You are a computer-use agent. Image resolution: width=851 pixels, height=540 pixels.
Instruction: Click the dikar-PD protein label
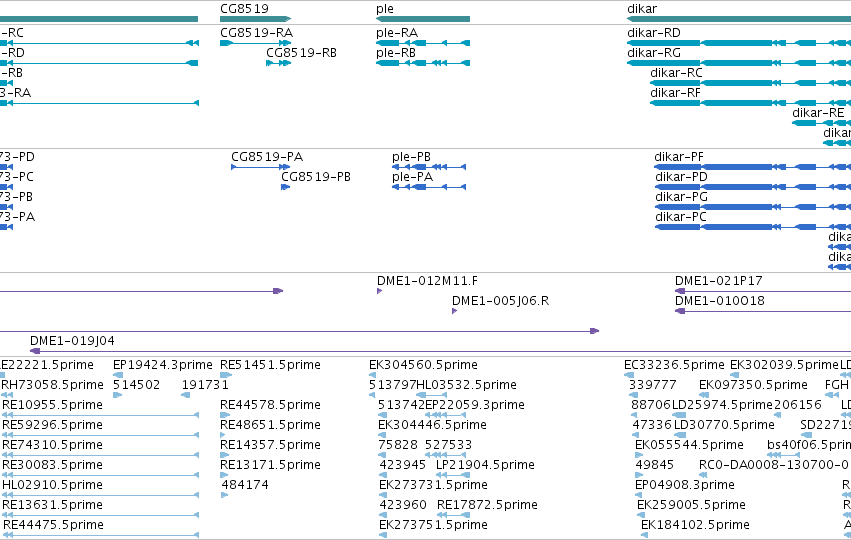tap(681, 177)
